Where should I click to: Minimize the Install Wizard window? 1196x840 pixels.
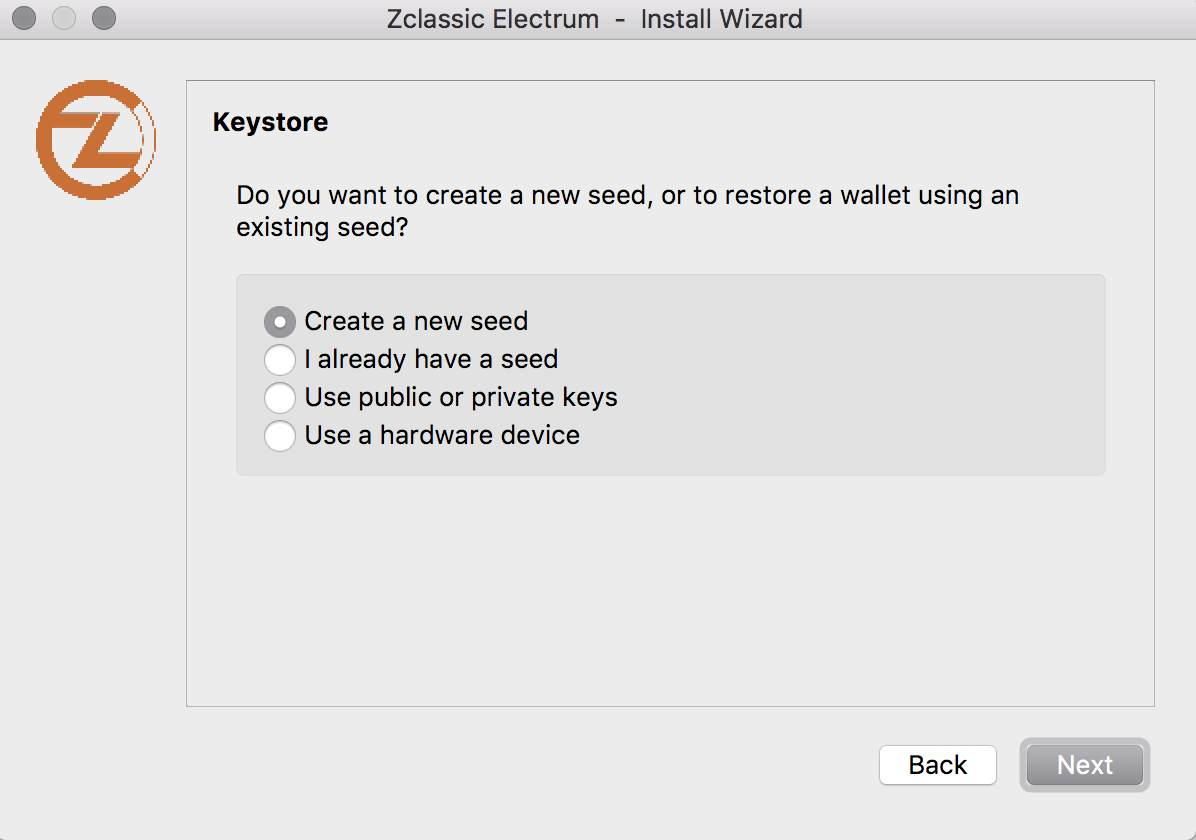pyautogui.click(x=64, y=18)
